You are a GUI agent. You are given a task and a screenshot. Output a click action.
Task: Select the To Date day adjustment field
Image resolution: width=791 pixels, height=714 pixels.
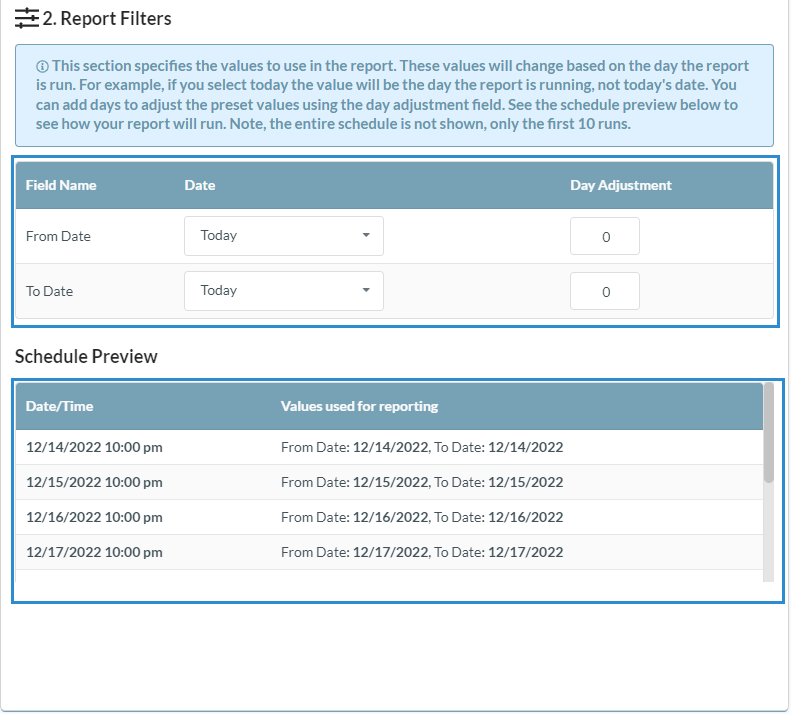coord(604,292)
